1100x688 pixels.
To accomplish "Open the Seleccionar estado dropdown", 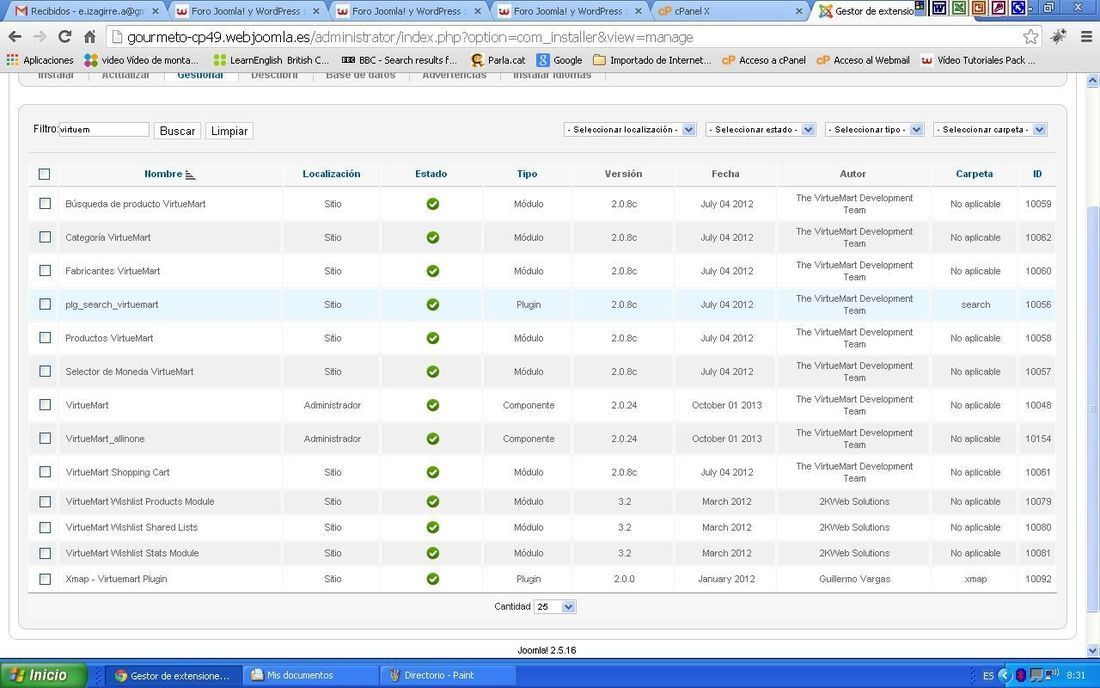I will click(760, 130).
